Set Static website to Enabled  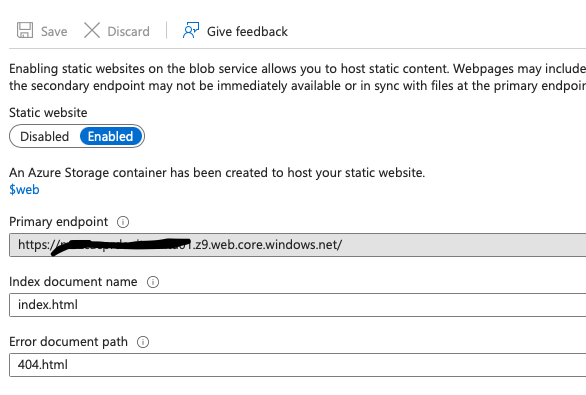click(x=111, y=136)
